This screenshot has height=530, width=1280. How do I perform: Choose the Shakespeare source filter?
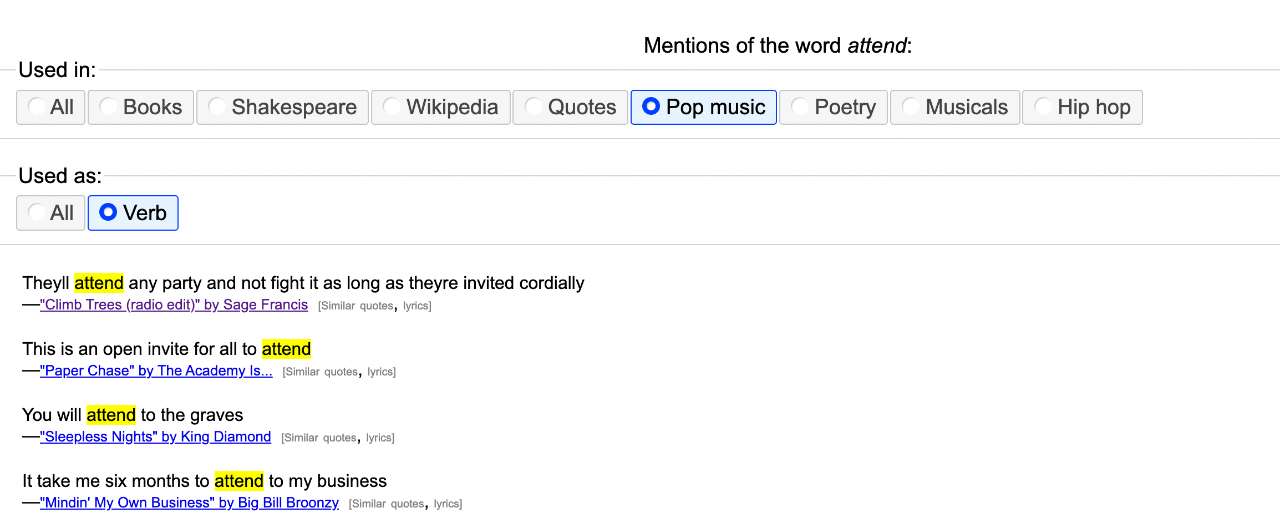(282, 108)
